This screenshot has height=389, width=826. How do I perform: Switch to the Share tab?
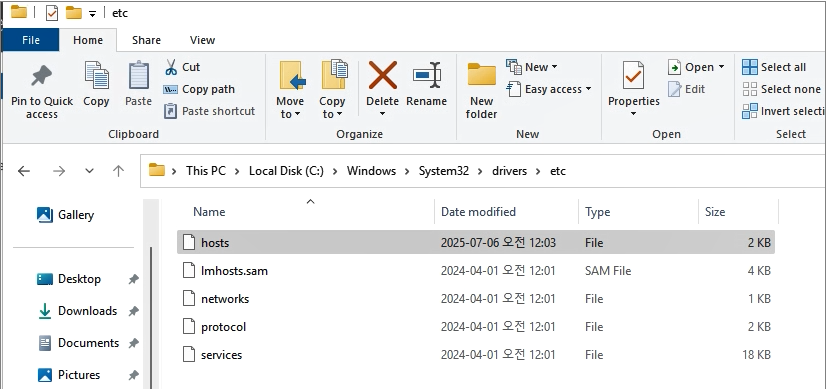[x=146, y=40]
